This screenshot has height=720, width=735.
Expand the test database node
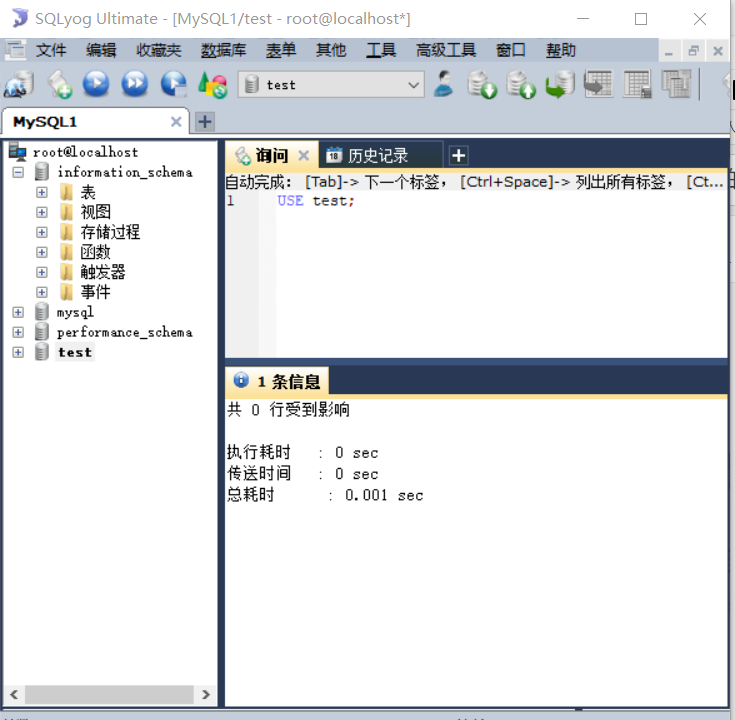click(x=18, y=352)
